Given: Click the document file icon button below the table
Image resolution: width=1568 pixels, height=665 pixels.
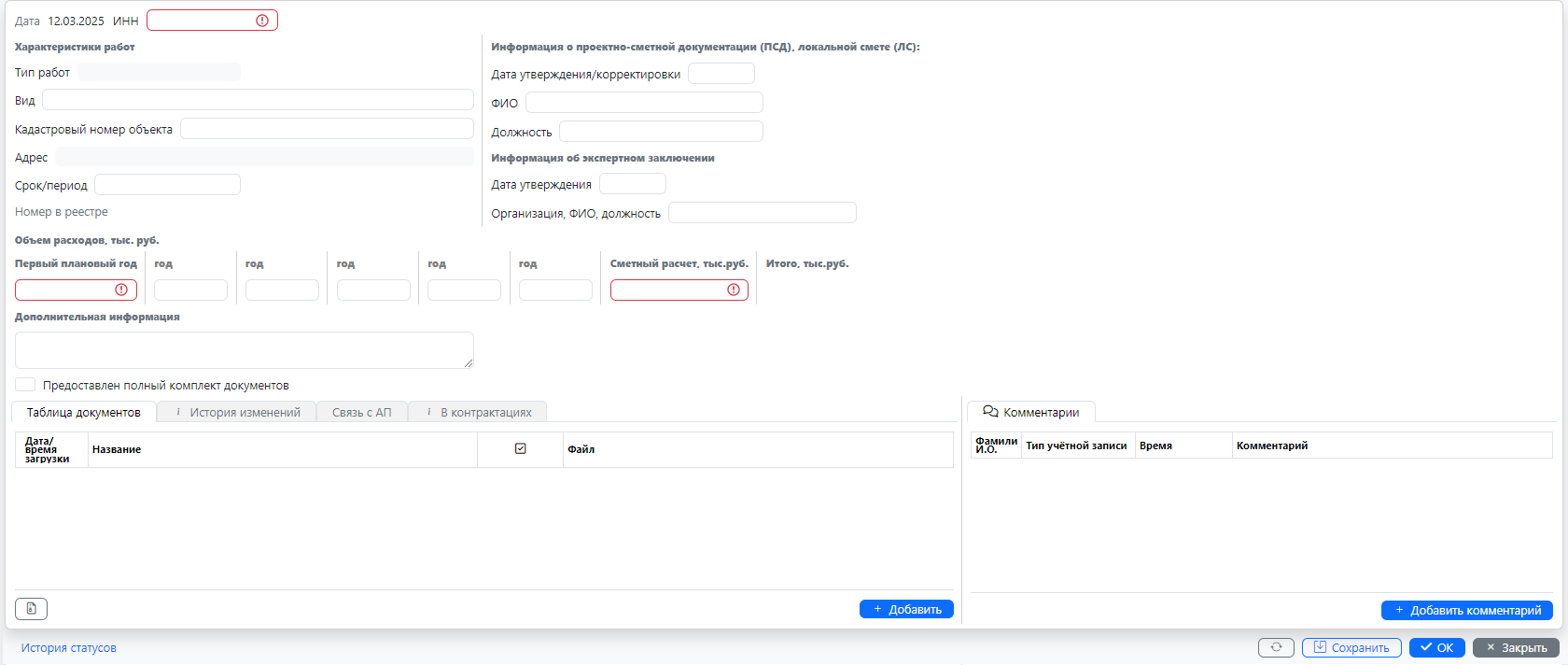Looking at the screenshot, I should (31, 609).
